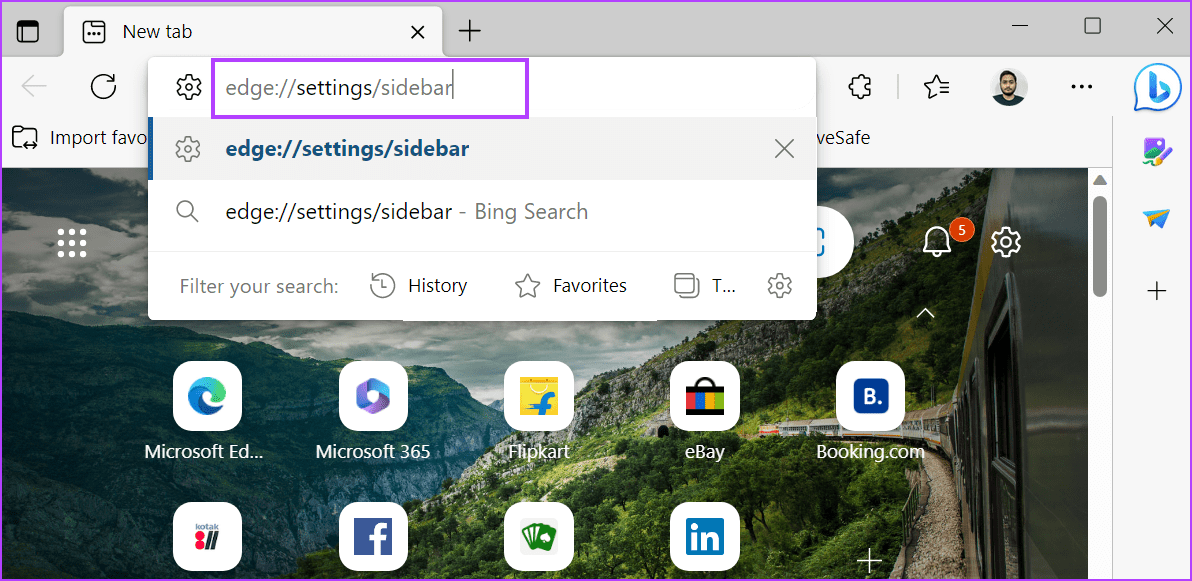Click the Import favorites link

point(80,137)
